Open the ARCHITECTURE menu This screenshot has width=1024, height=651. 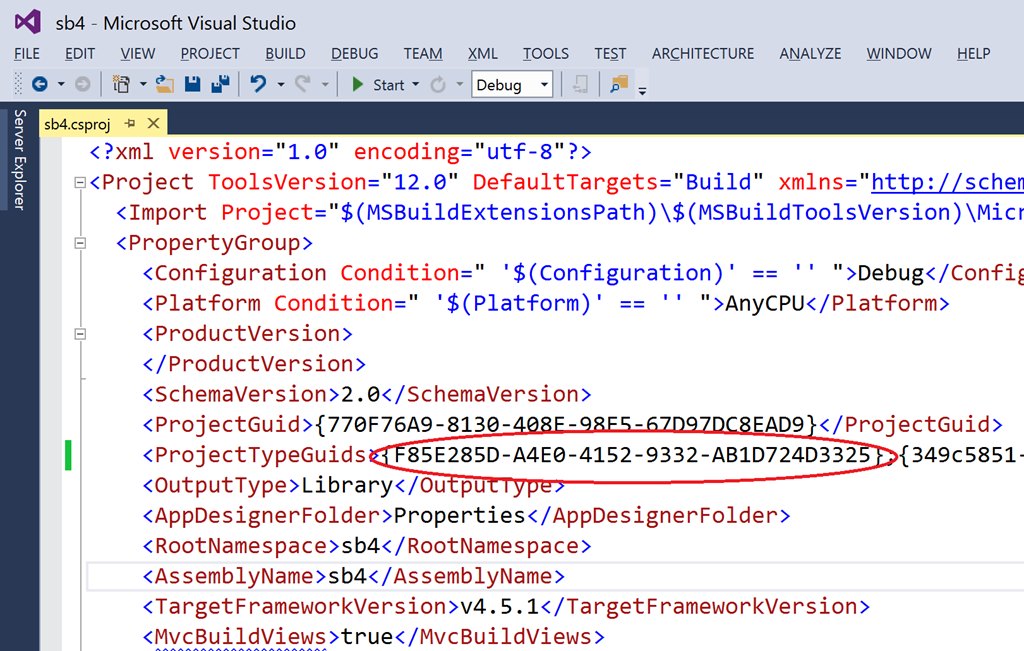tap(703, 54)
